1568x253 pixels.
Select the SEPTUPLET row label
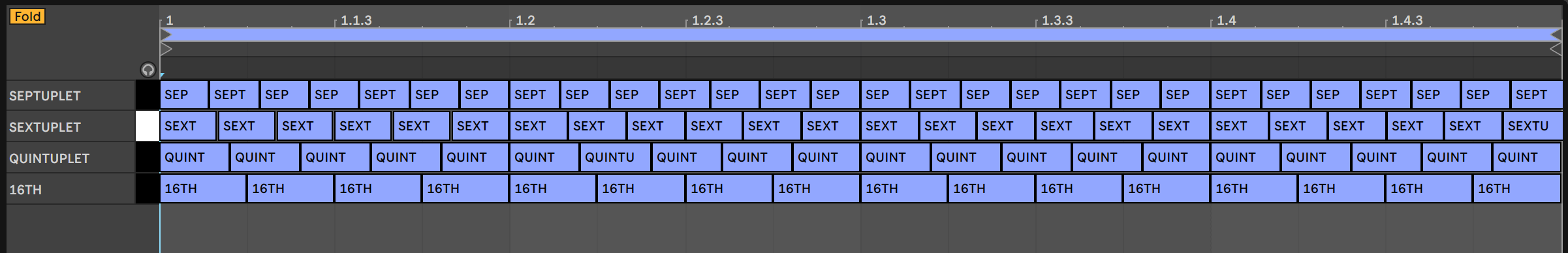[x=45, y=96]
